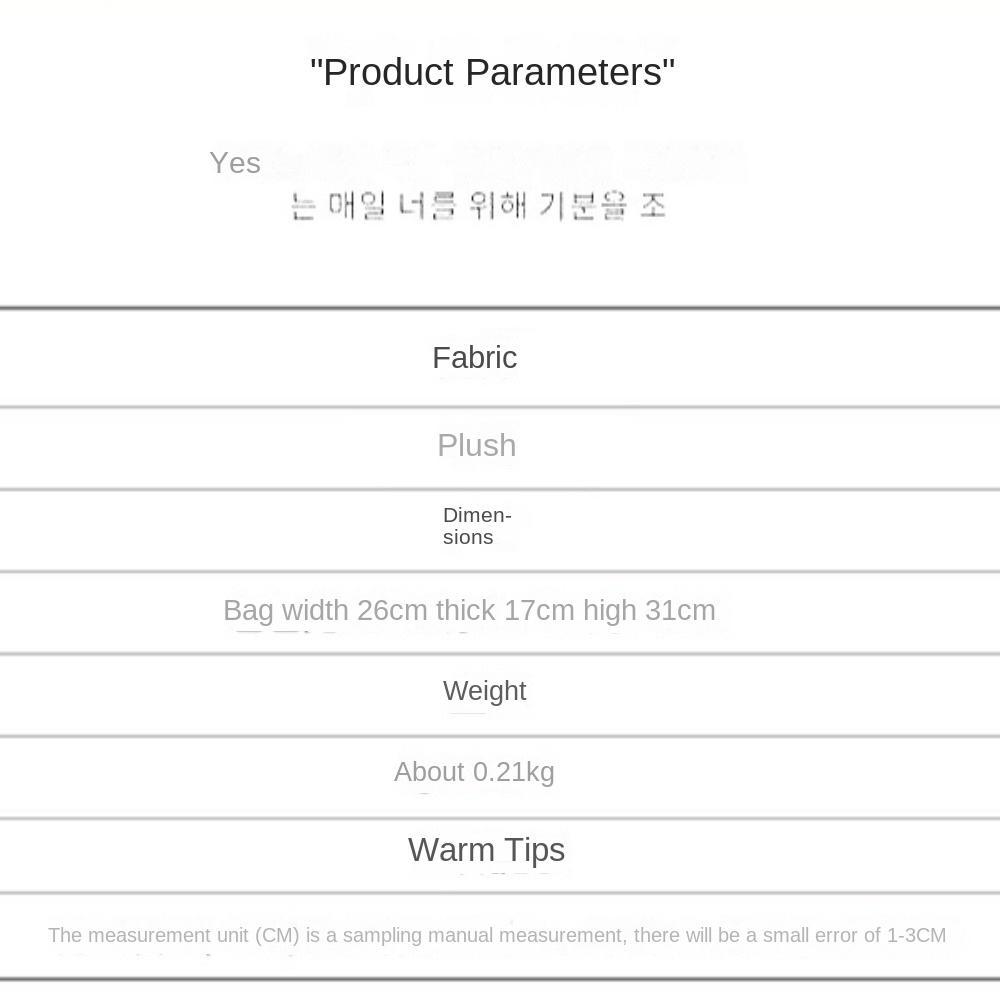
Task: Click the About 0.21kg value
Action: click(x=474, y=772)
